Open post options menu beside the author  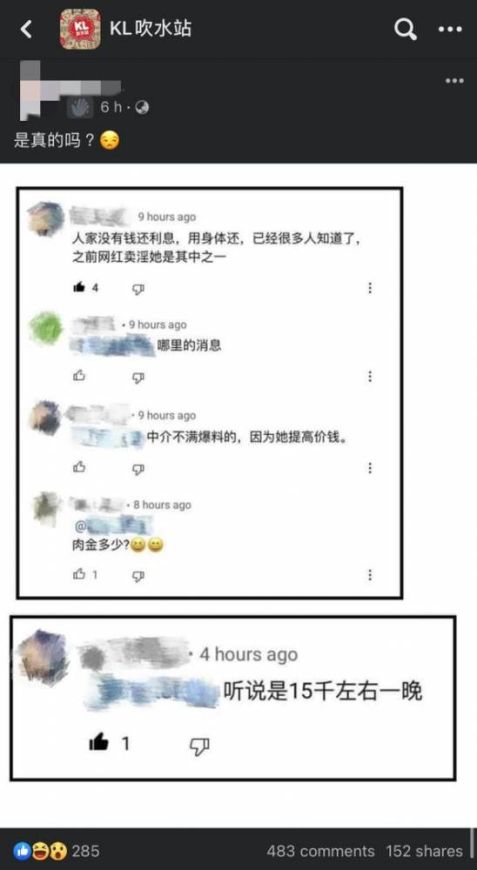point(454,81)
